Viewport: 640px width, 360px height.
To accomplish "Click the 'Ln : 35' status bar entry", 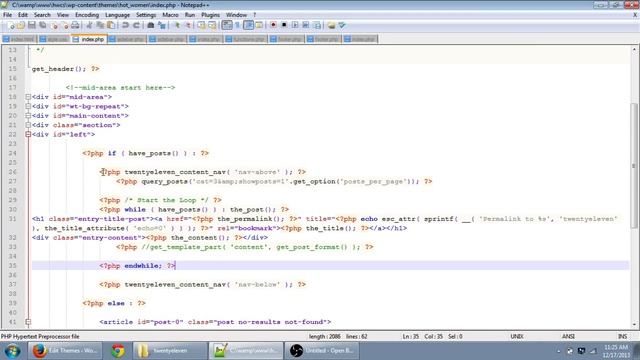I will point(411,337).
